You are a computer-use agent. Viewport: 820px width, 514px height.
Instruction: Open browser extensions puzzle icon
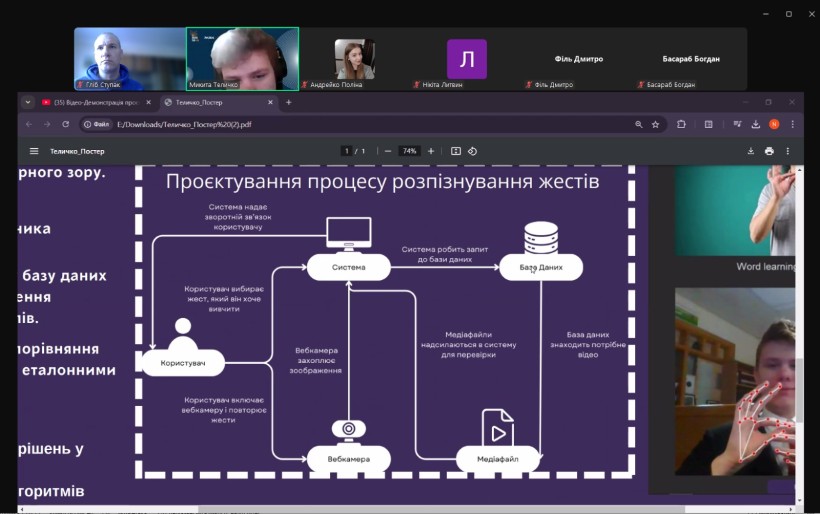[x=681, y=124]
